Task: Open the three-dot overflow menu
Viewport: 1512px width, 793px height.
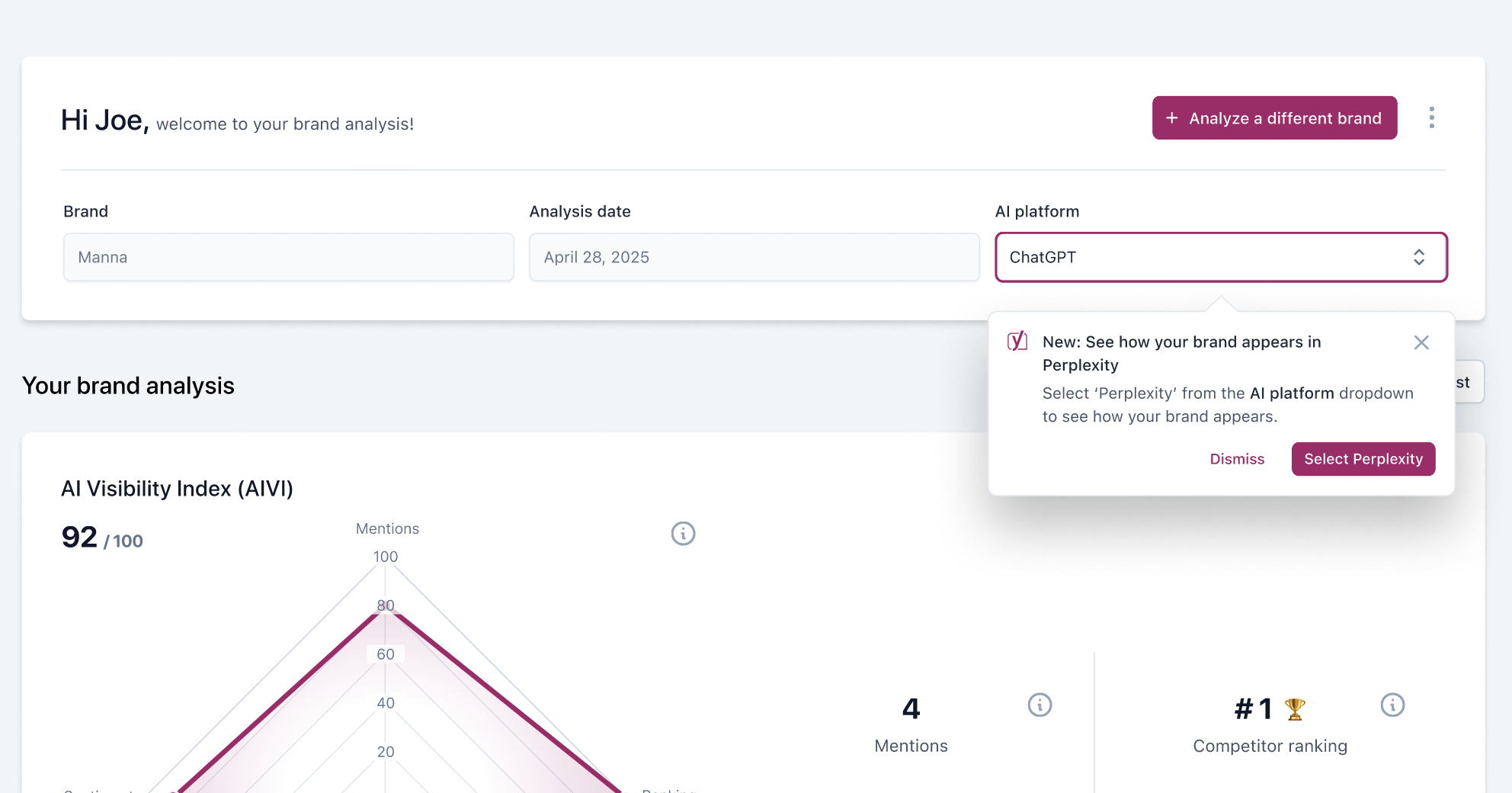Action: coord(1433,117)
